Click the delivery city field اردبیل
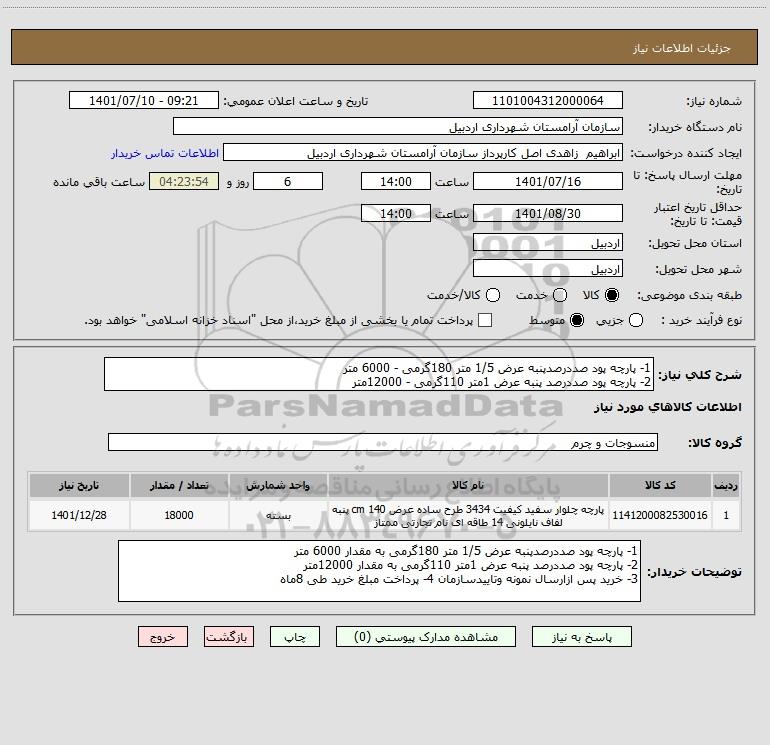 point(548,268)
